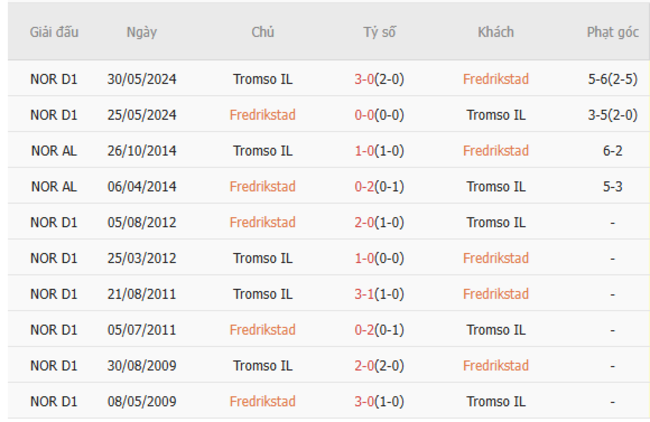Open the 1-0 score of 25/03/2012 match
This screenshot has height=422, width=650.
tap(366, 258)
